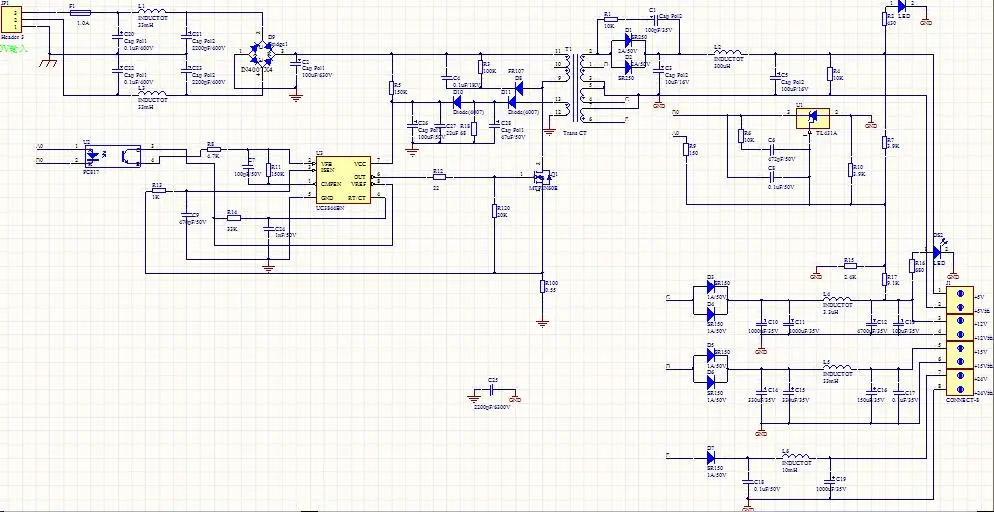Select resistor R13 labeled 1K

tap(158, 190)
